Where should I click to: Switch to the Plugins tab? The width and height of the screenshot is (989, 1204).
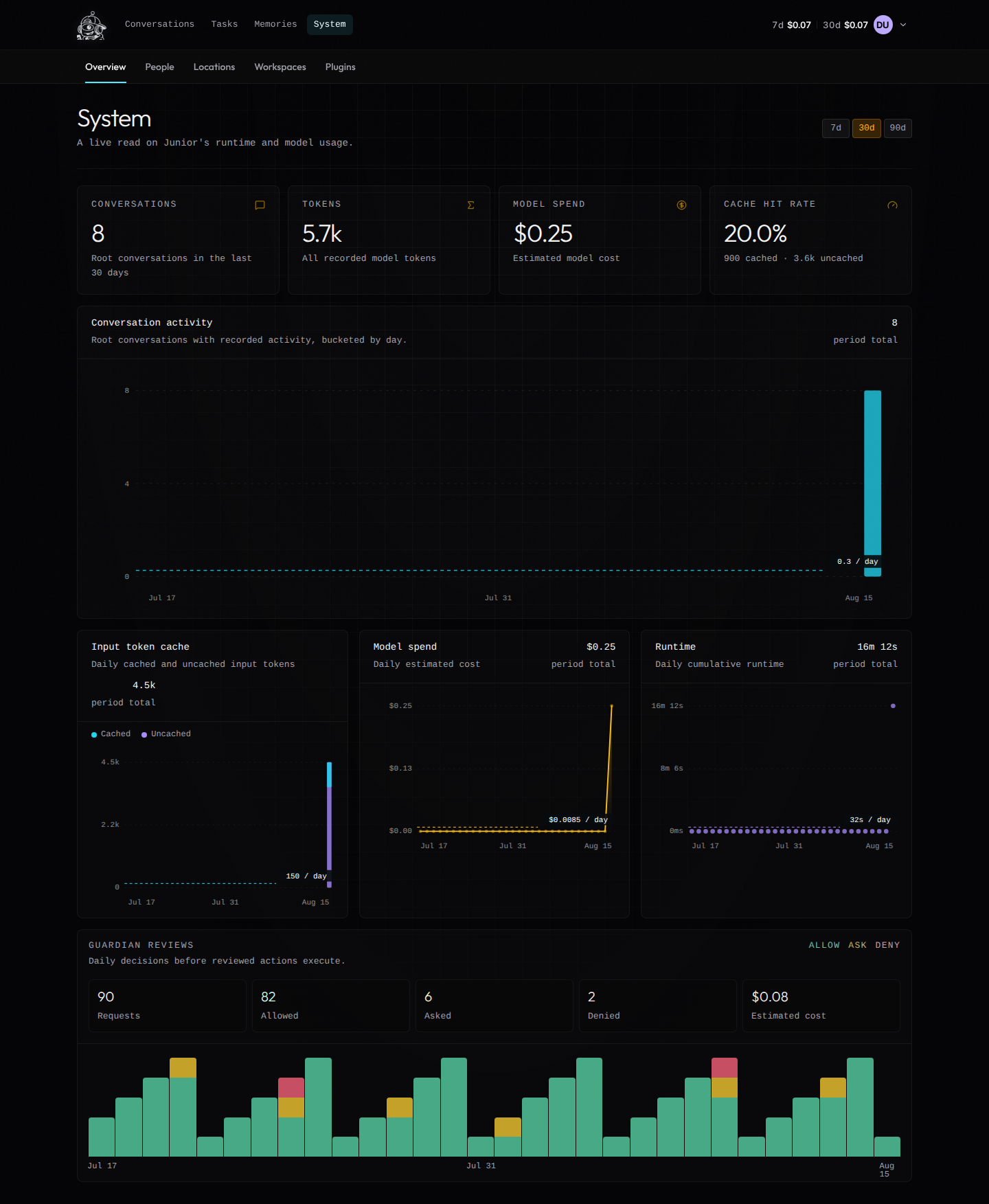pyautogui.click(x=340, y=67)
